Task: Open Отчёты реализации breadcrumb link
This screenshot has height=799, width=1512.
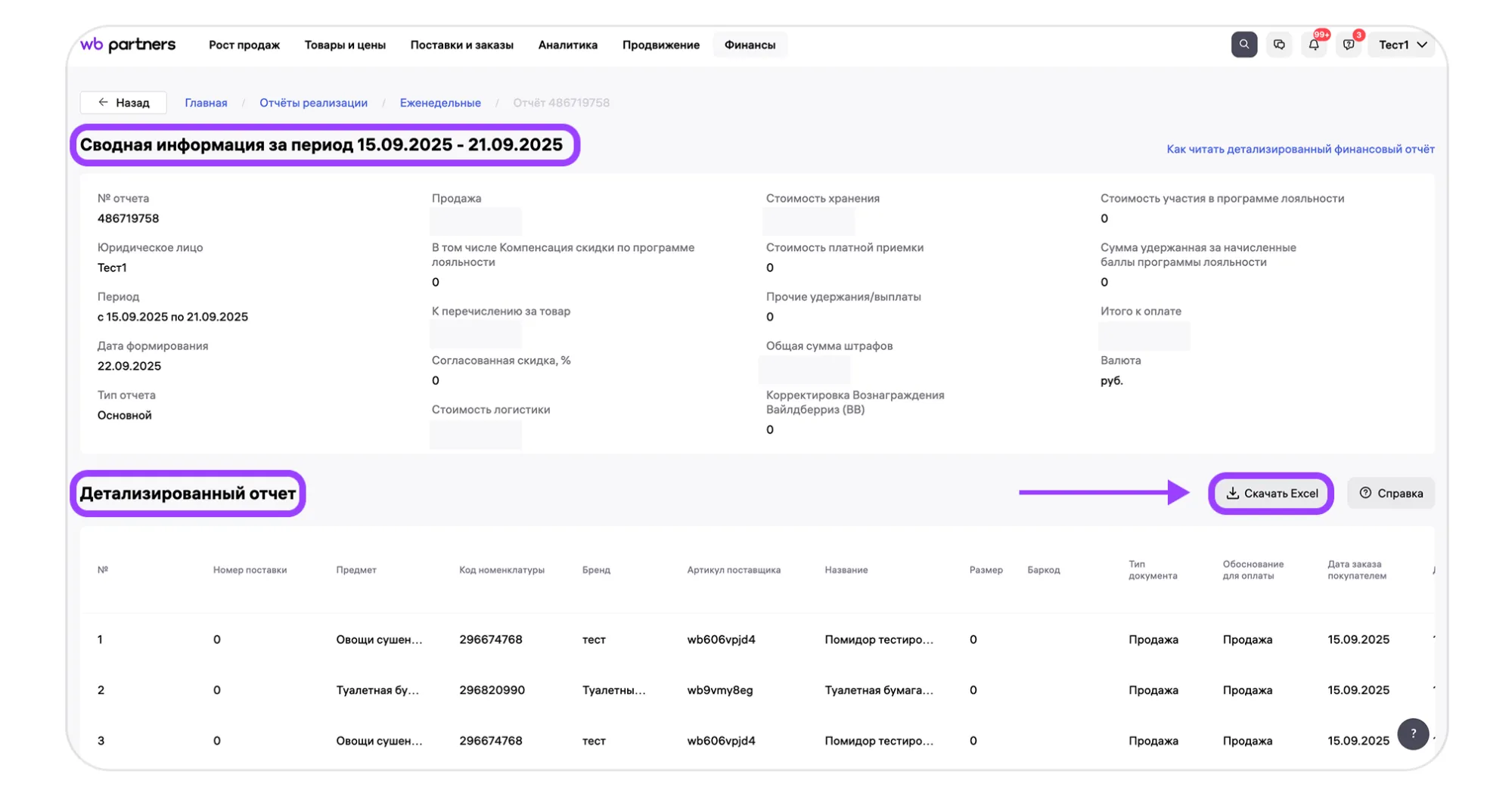Action: tap(313, 103)
